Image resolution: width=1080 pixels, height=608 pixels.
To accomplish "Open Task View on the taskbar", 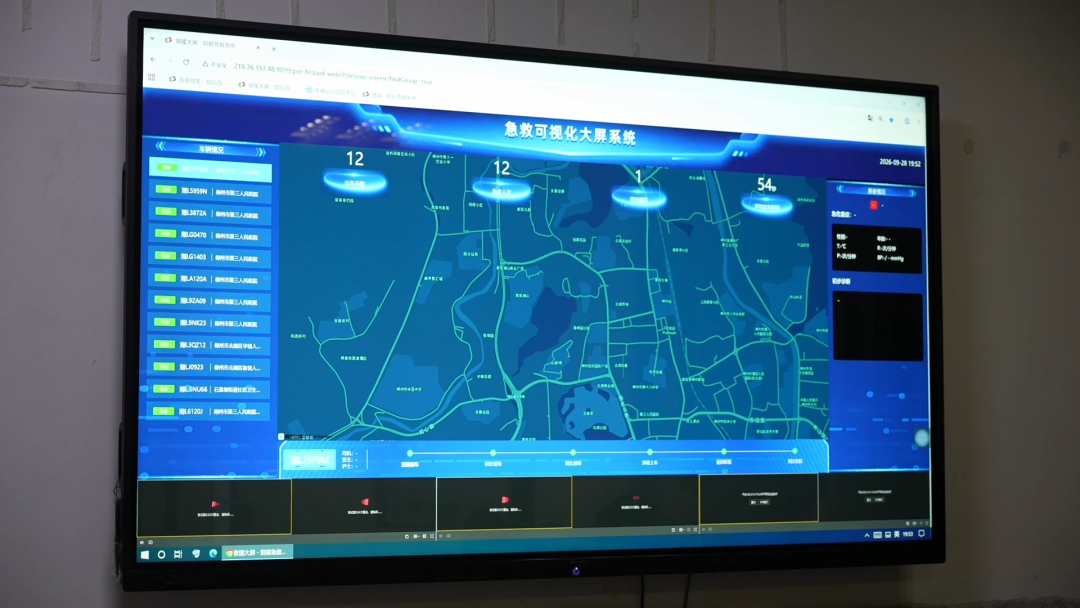I will coord(178,554).
